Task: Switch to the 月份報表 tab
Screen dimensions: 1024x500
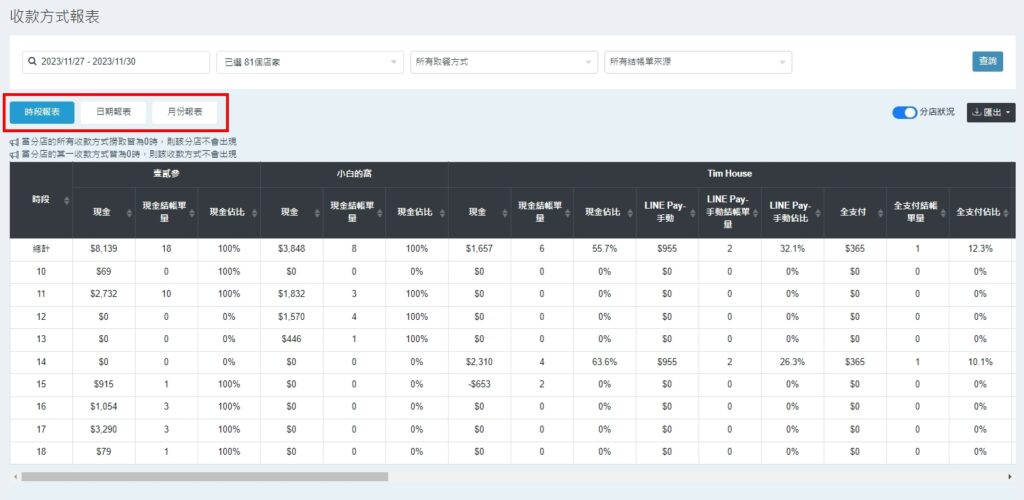Action: coord(185,112)
